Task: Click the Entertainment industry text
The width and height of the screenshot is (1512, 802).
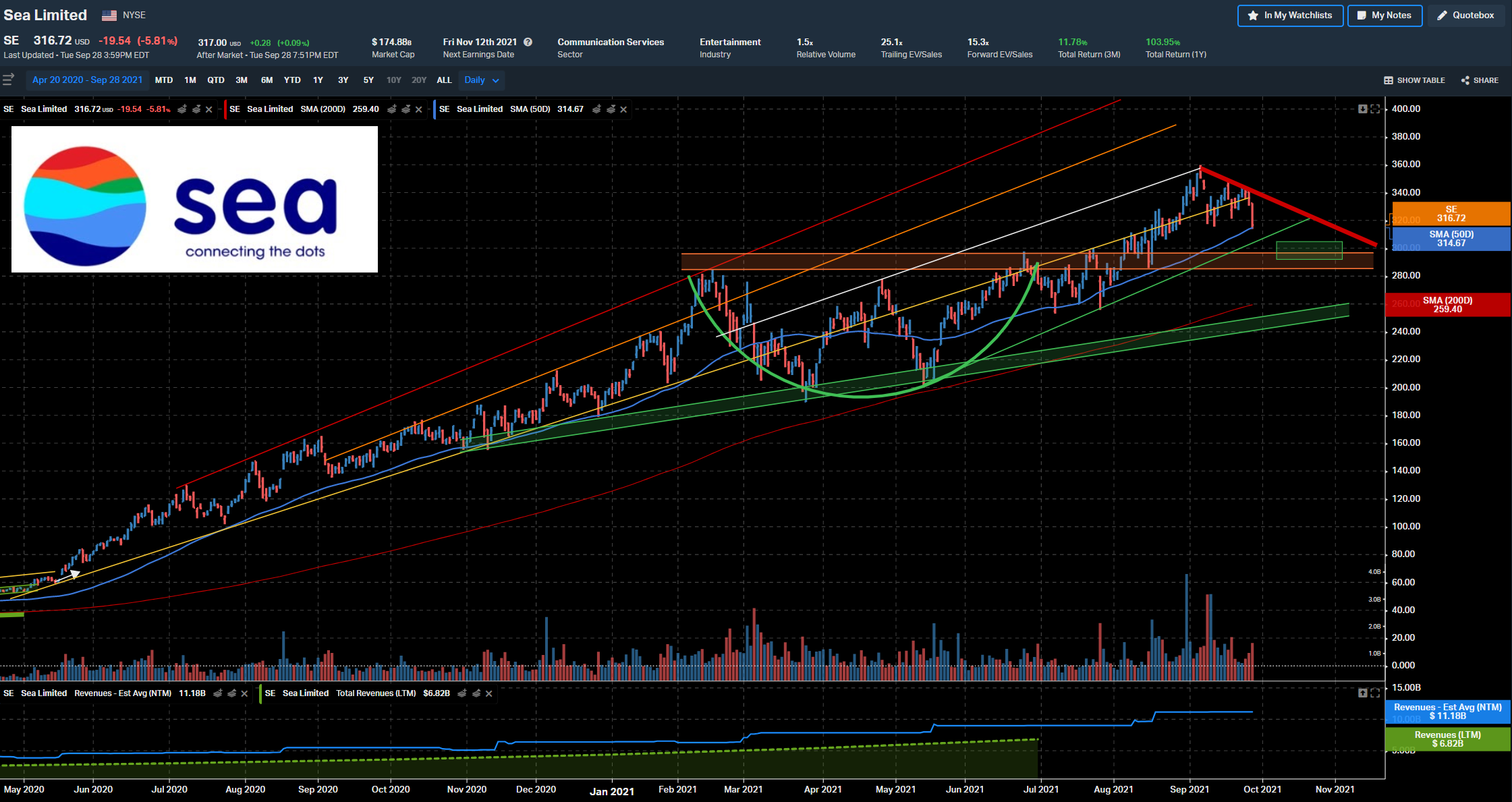Action: (x=730, y=42)
